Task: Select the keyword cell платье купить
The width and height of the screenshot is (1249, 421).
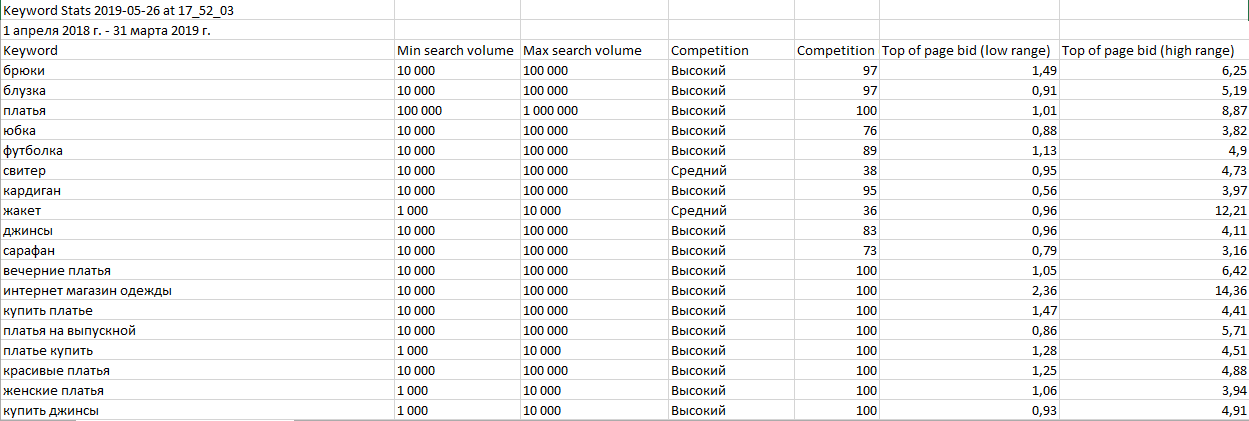Action: tap(197, 350)
